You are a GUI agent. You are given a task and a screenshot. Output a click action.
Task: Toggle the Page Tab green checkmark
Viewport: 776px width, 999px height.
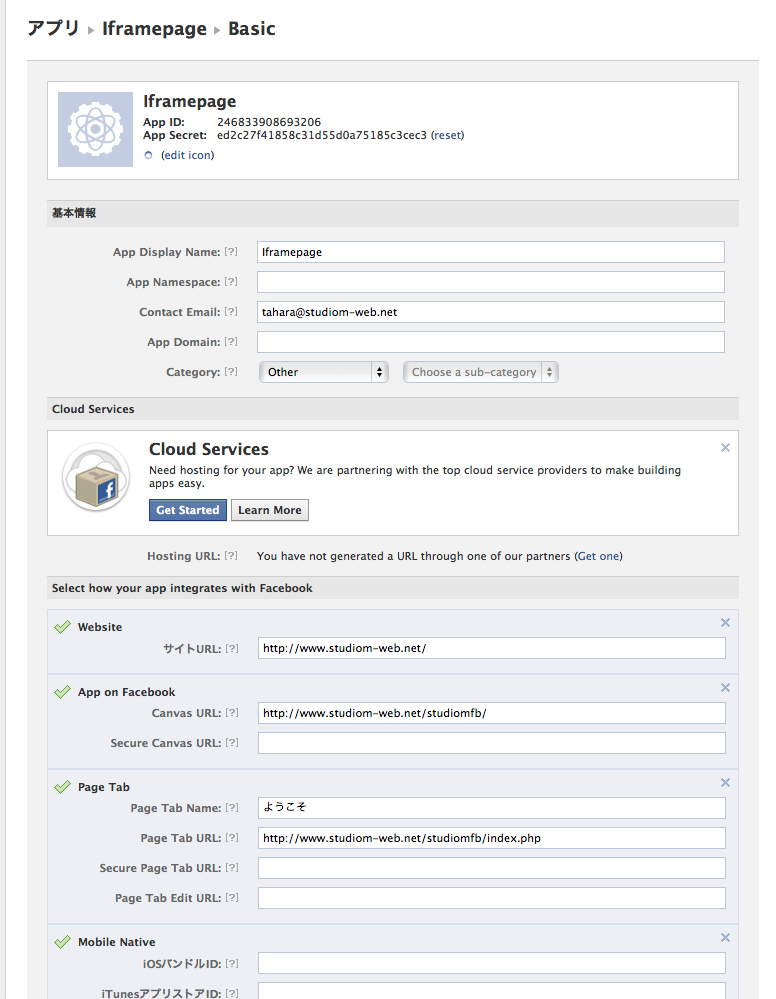coord(62,787)
